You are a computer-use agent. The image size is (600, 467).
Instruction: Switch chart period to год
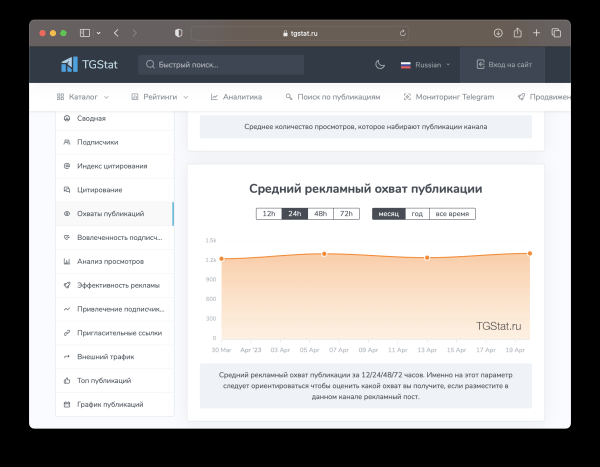[417, 214]
